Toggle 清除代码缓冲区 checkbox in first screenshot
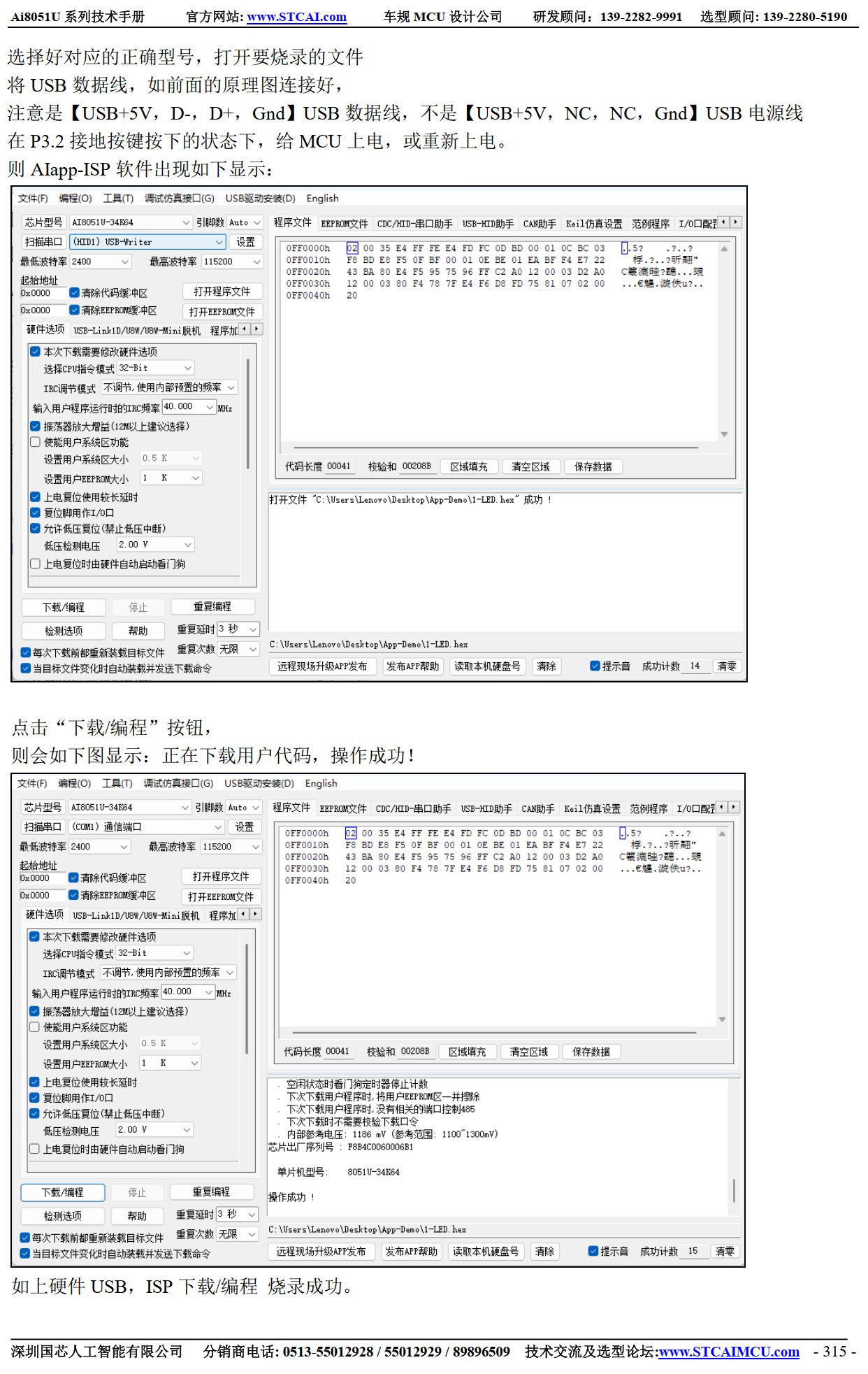Screen dimensions: 868x1374 [x=74, y=292]
